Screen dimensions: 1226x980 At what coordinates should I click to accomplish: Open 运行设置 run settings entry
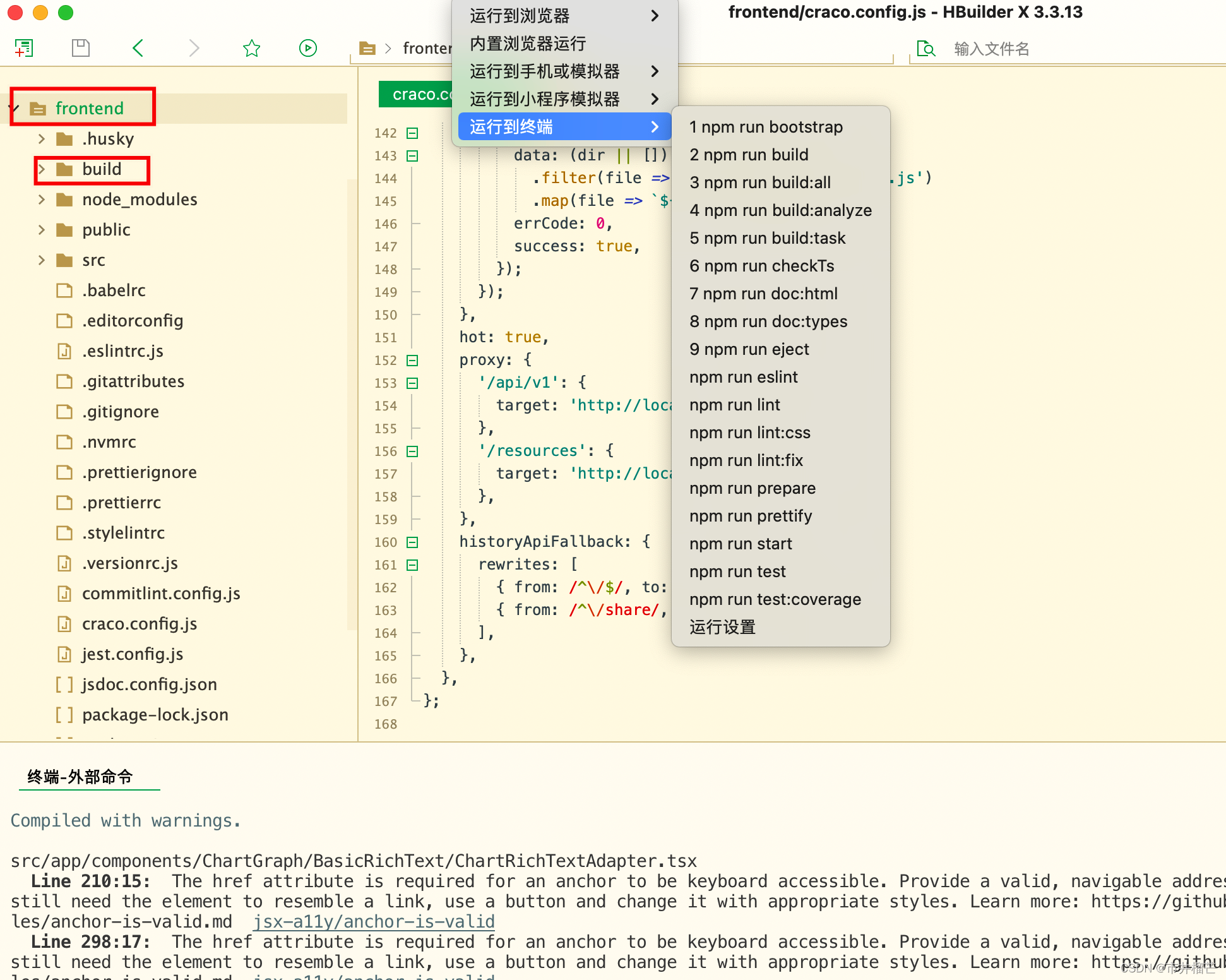click(x=722, y=627)
